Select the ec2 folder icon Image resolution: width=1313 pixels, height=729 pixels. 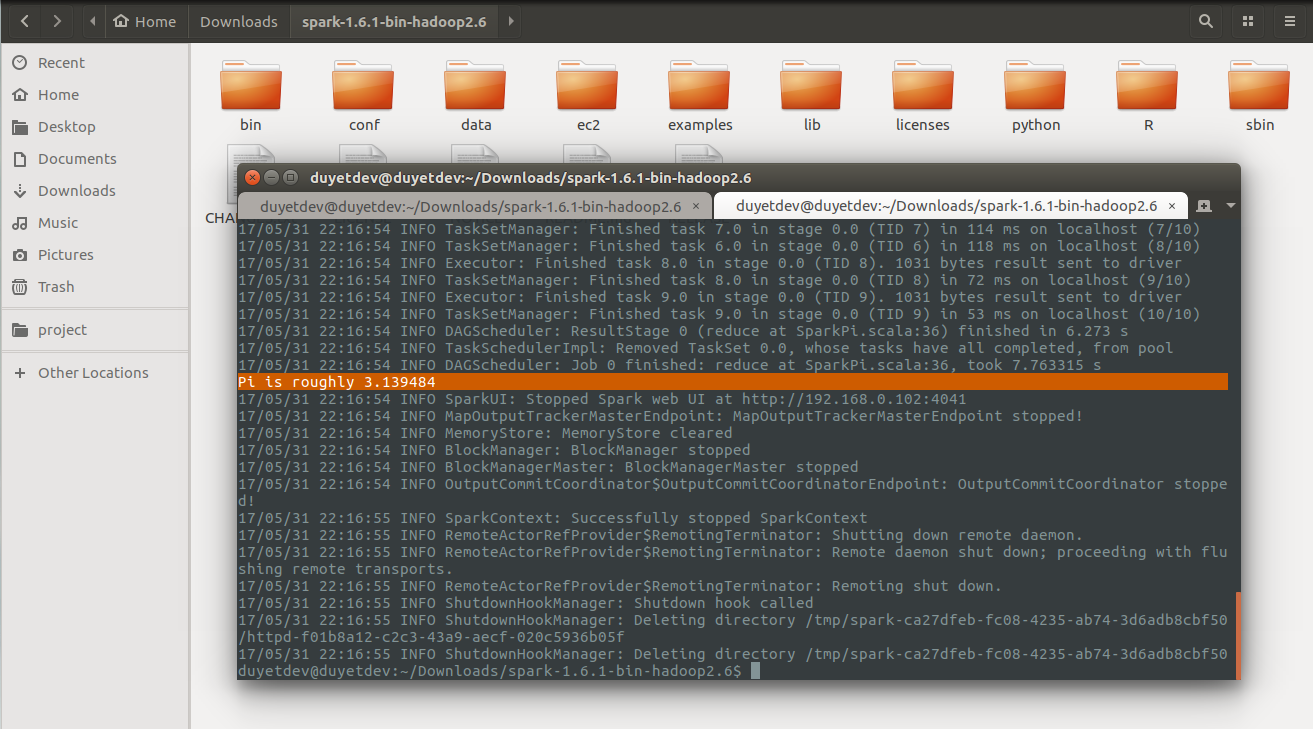[x=588, y=84]
